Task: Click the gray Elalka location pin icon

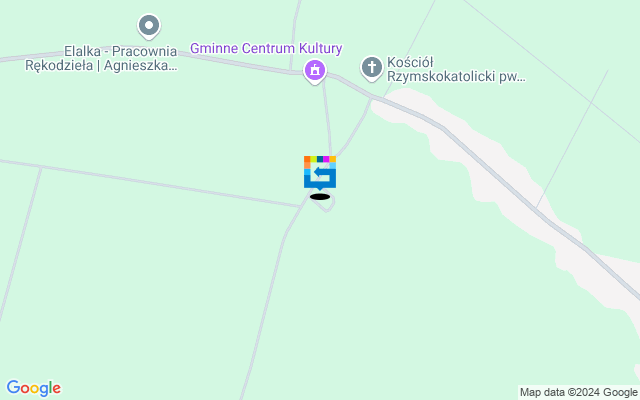Action: click(149, 27)
